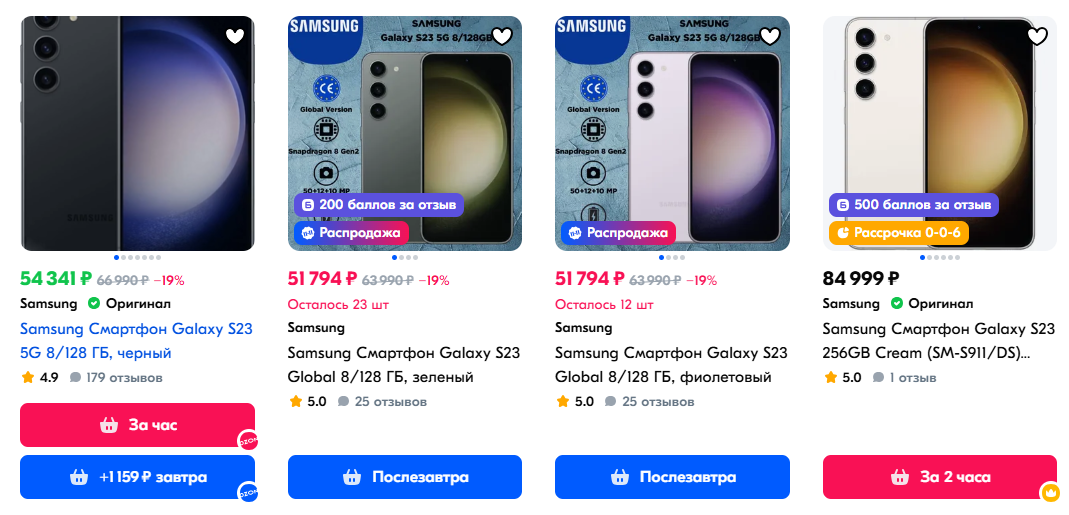This screenshot has height=515, width=1069.
Task: Click heart icon on Cream Galaxy S23 card
Action: pos(1037,37)
